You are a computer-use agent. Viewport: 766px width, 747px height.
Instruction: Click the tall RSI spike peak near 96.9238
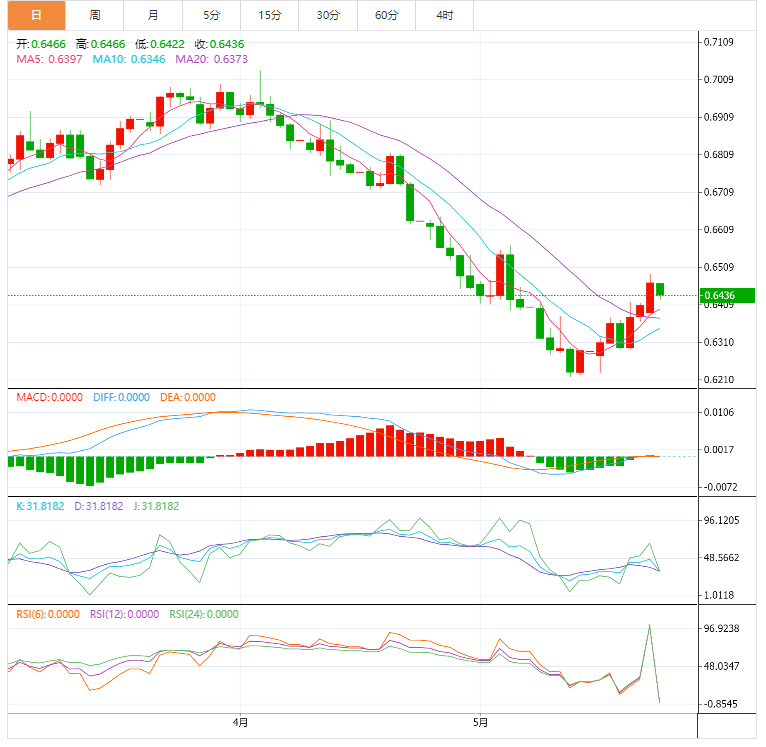[649, 625]
